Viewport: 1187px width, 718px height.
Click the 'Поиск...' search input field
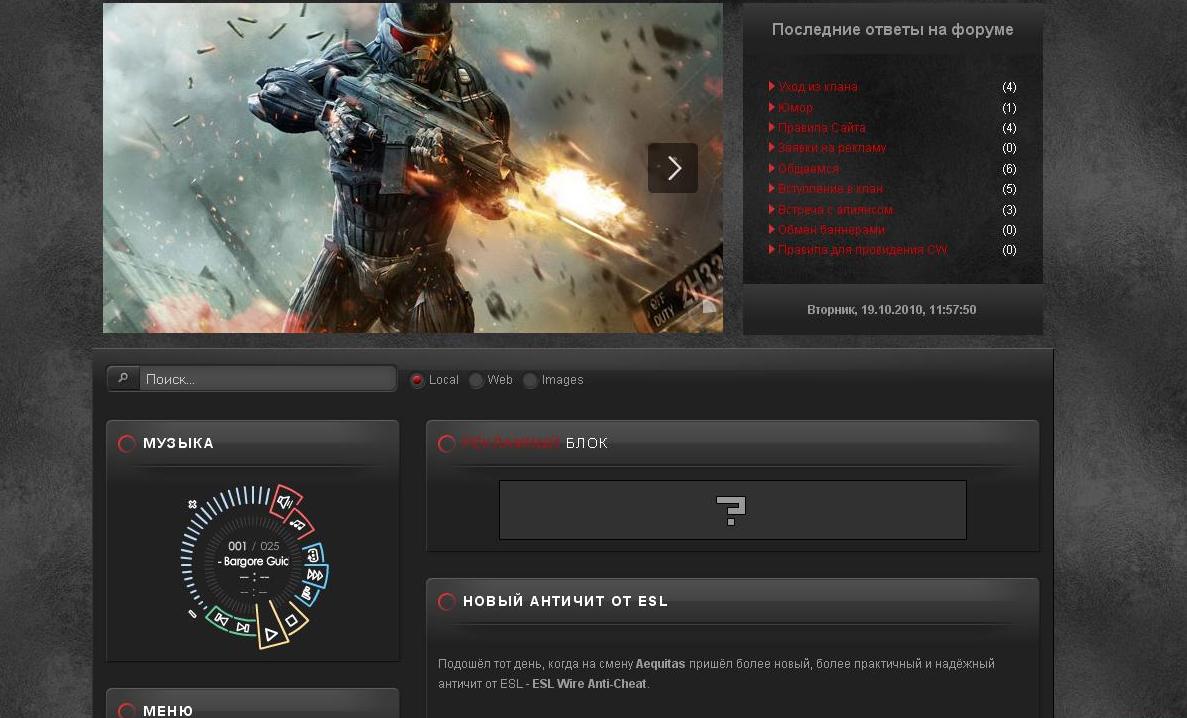click(267, 379)
